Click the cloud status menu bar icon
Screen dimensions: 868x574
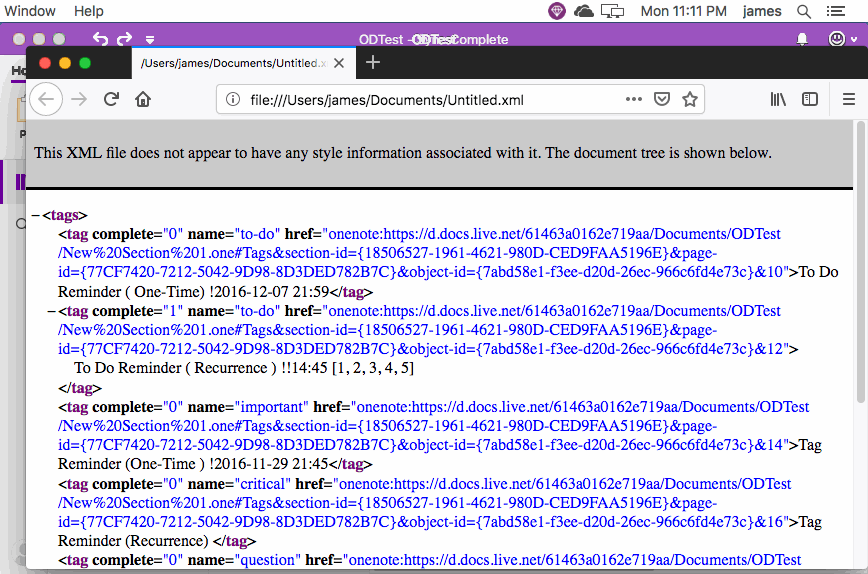tap(584, 11)
